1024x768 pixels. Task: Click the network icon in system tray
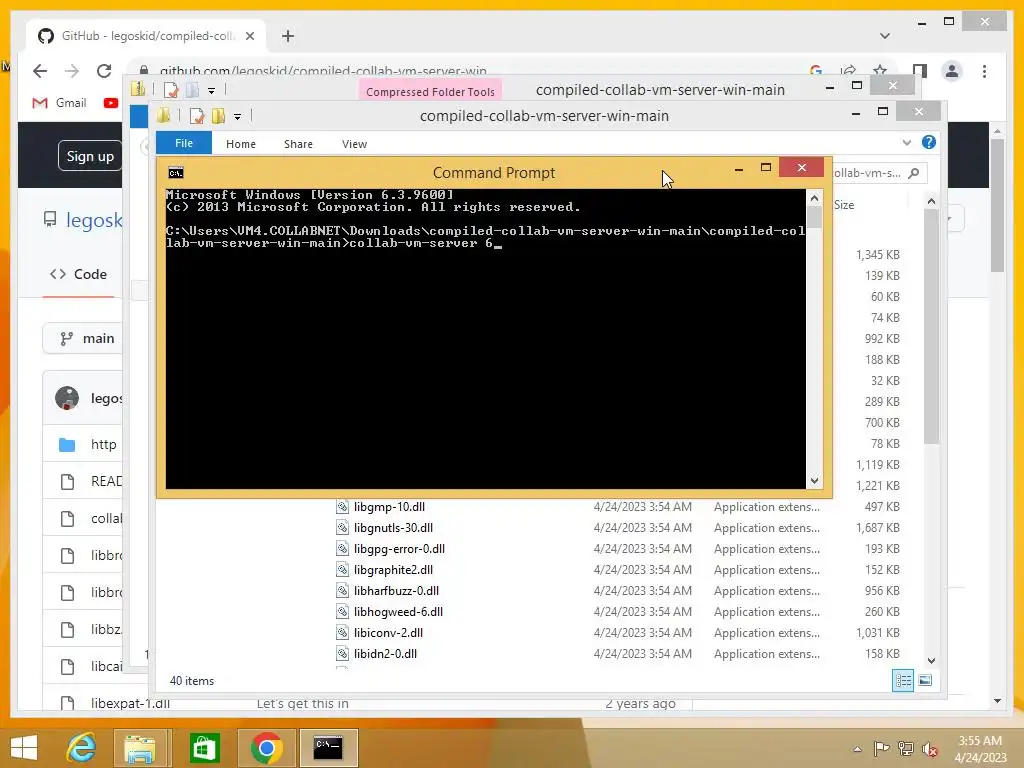(905, 749)
